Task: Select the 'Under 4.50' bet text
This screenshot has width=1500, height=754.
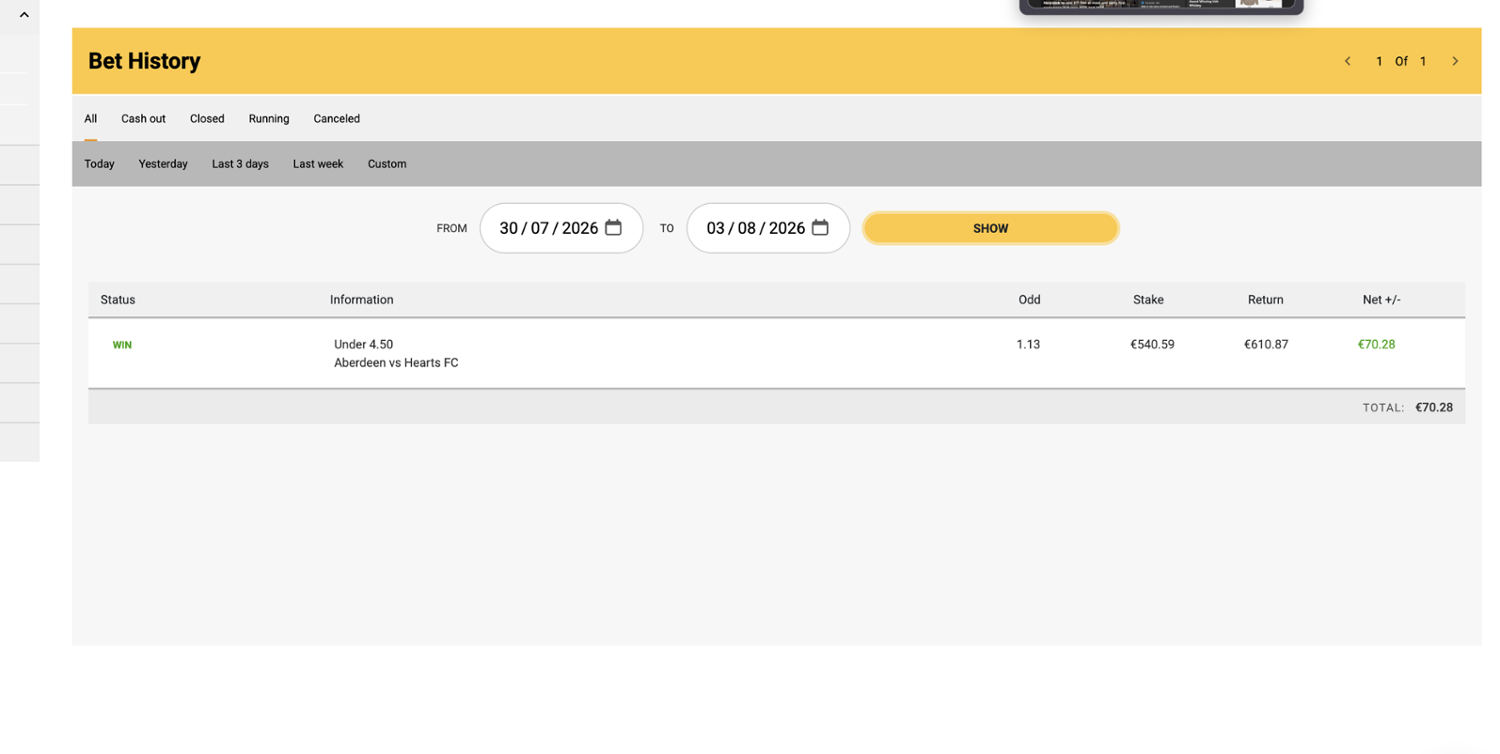Action: coord(364,344)
